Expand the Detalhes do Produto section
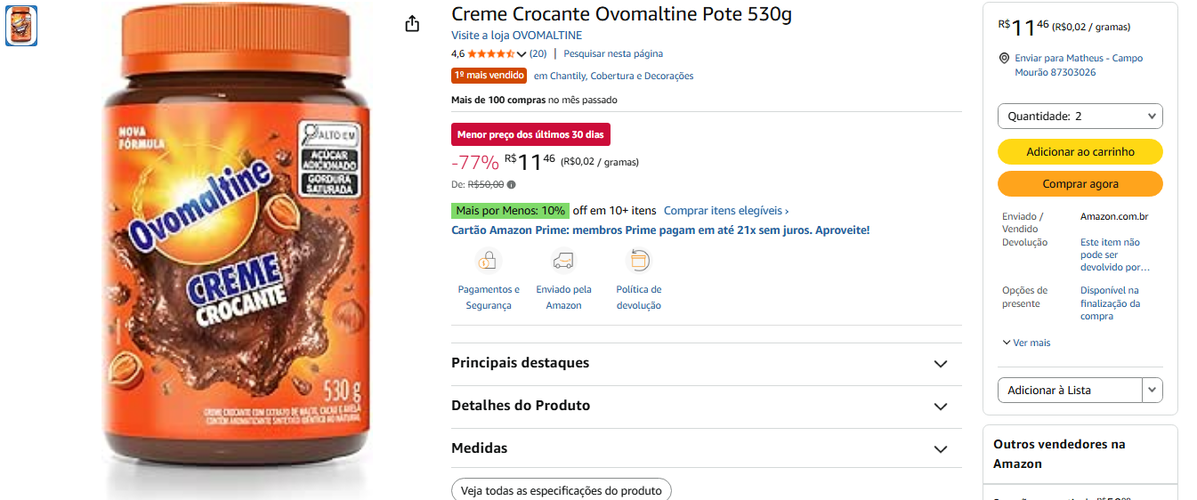Image resolution: width=1197 pixels, height=500 pixels. (x=706, y=406)
